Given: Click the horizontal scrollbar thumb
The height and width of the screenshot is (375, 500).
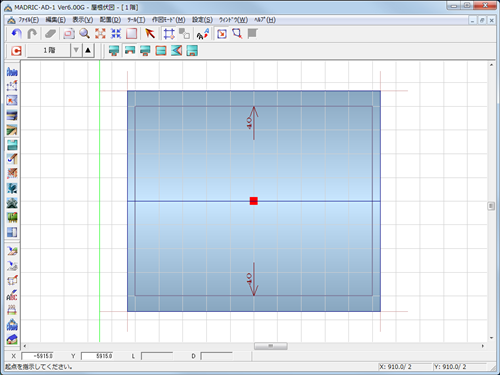Looking at the screenshot, I should coord(271,346).
